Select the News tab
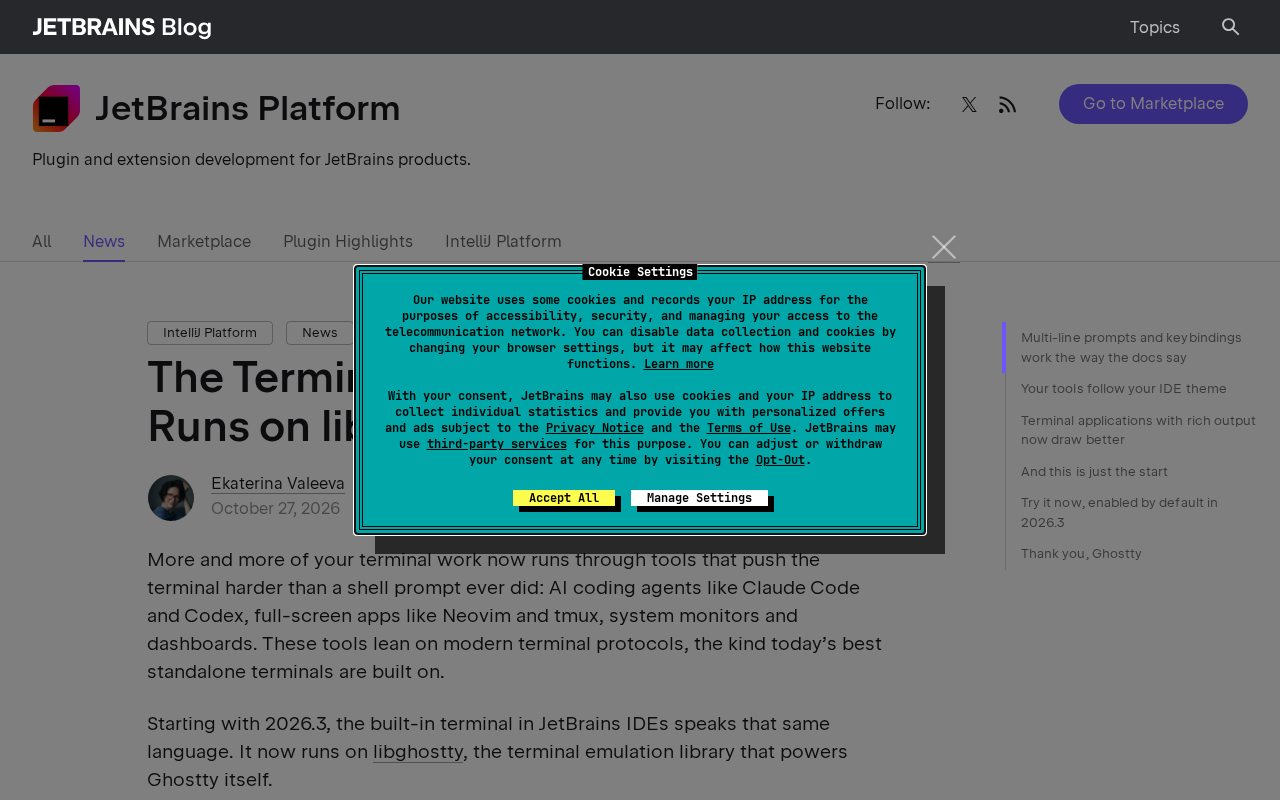This screenshot has height=800, width=1280. 104,241
